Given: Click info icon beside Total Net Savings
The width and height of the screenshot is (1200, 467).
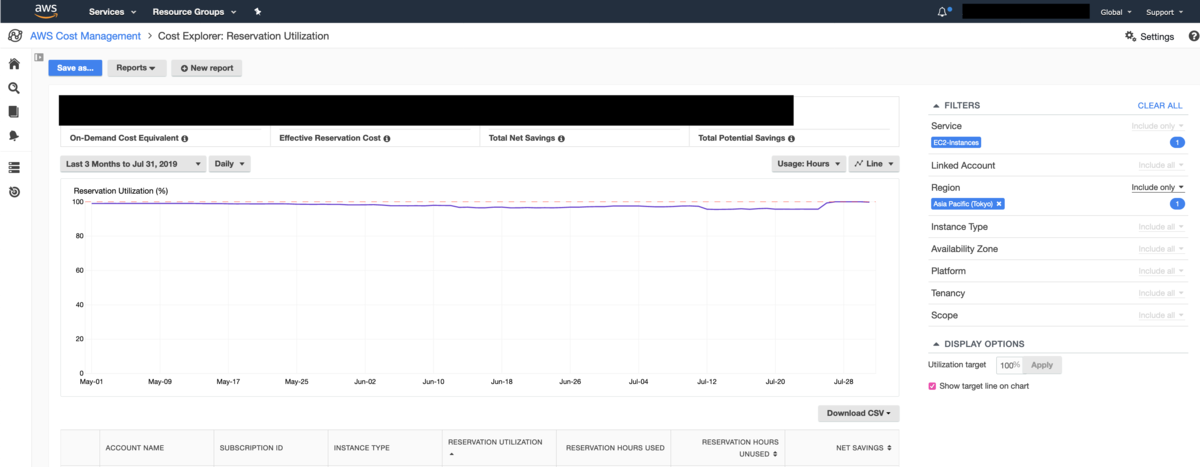Looking at the screenshot, I should click(562, 139).
